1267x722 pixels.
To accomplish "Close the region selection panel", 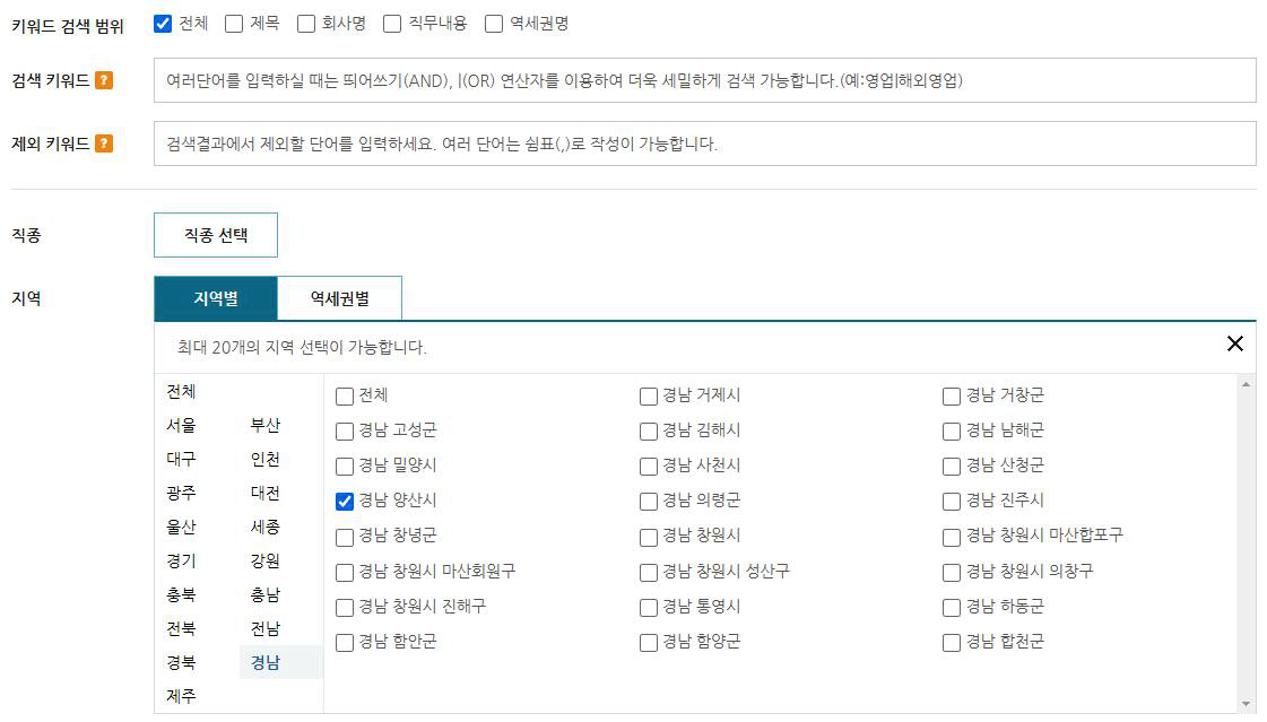I will coord(1235,344).
